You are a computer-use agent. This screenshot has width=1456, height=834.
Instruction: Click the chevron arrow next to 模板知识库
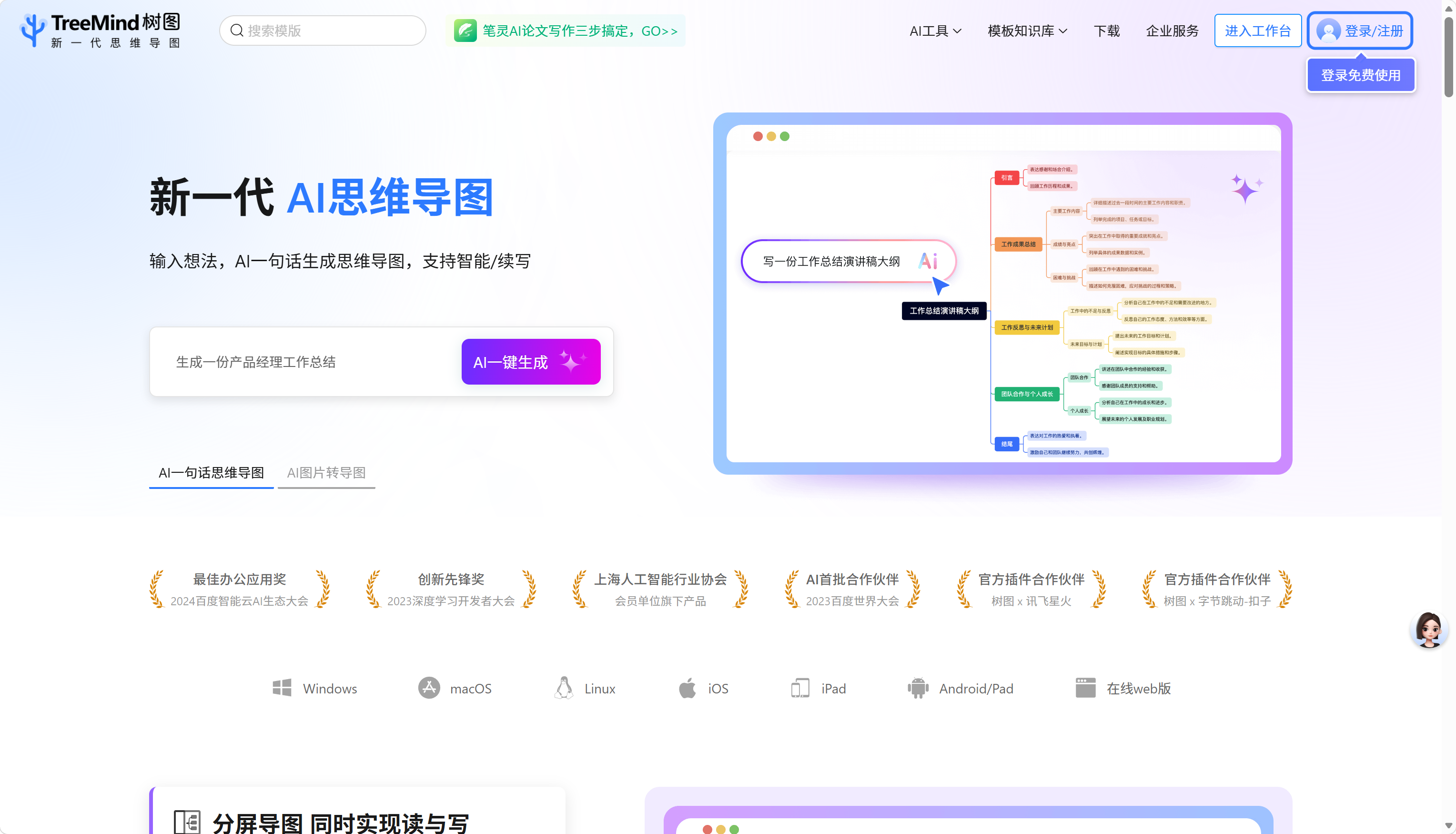coord(1062,31)
